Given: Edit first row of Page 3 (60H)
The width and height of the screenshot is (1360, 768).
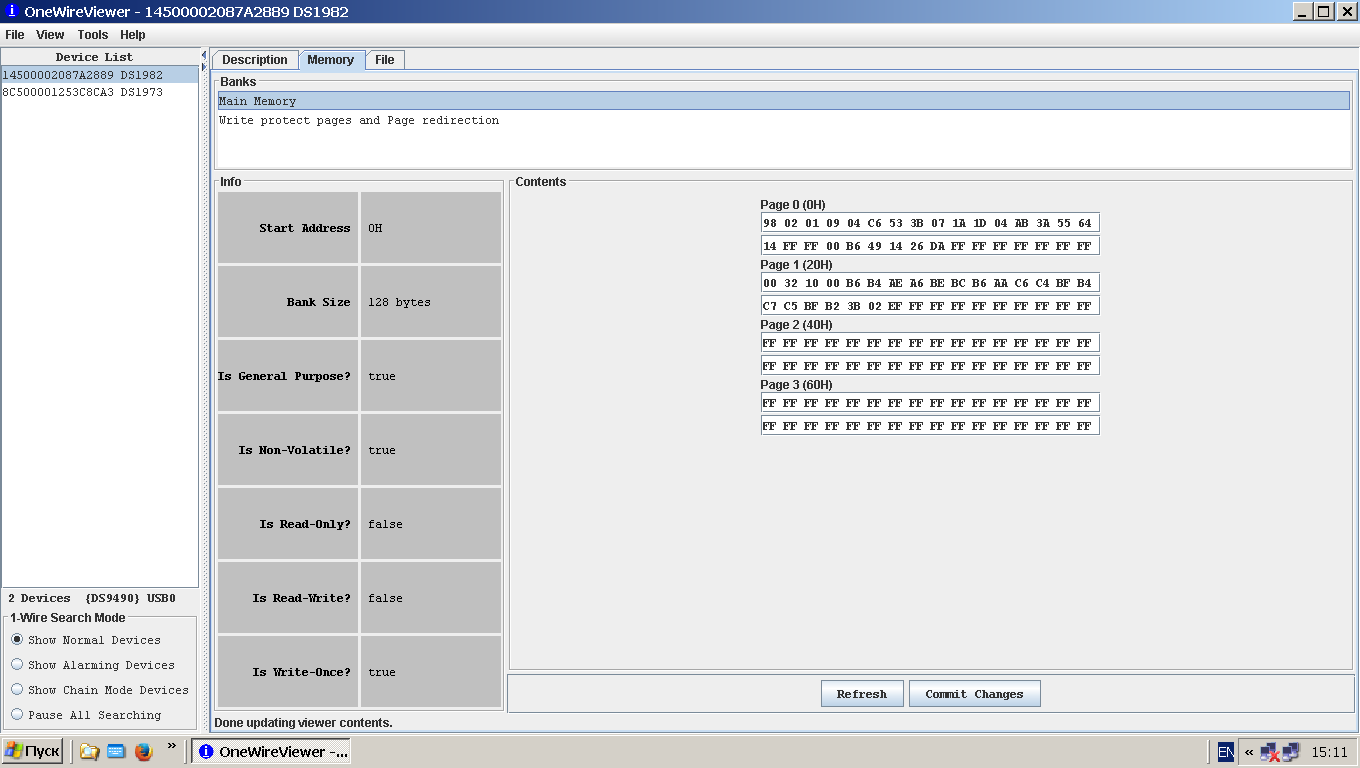Looking at the screenshot, I should (930, 403).
